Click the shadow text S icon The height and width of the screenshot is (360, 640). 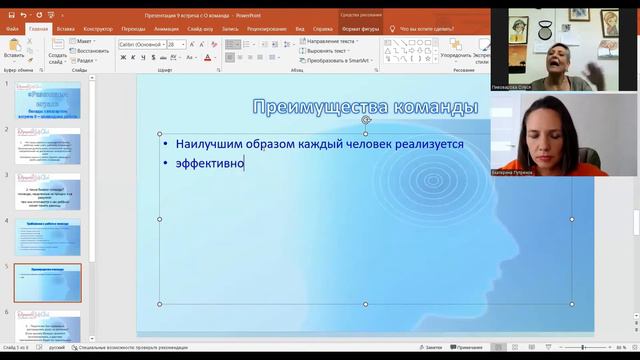(x=153, y=58)
